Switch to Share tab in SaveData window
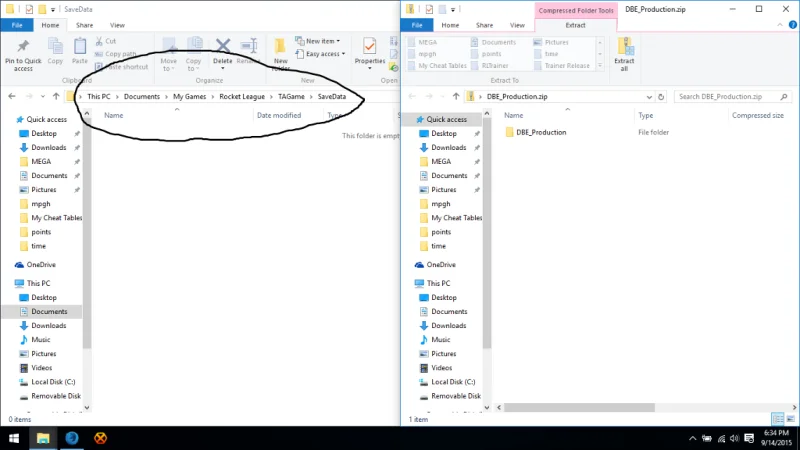The height and width of the screenshot is (450, 800). (84, 25)
